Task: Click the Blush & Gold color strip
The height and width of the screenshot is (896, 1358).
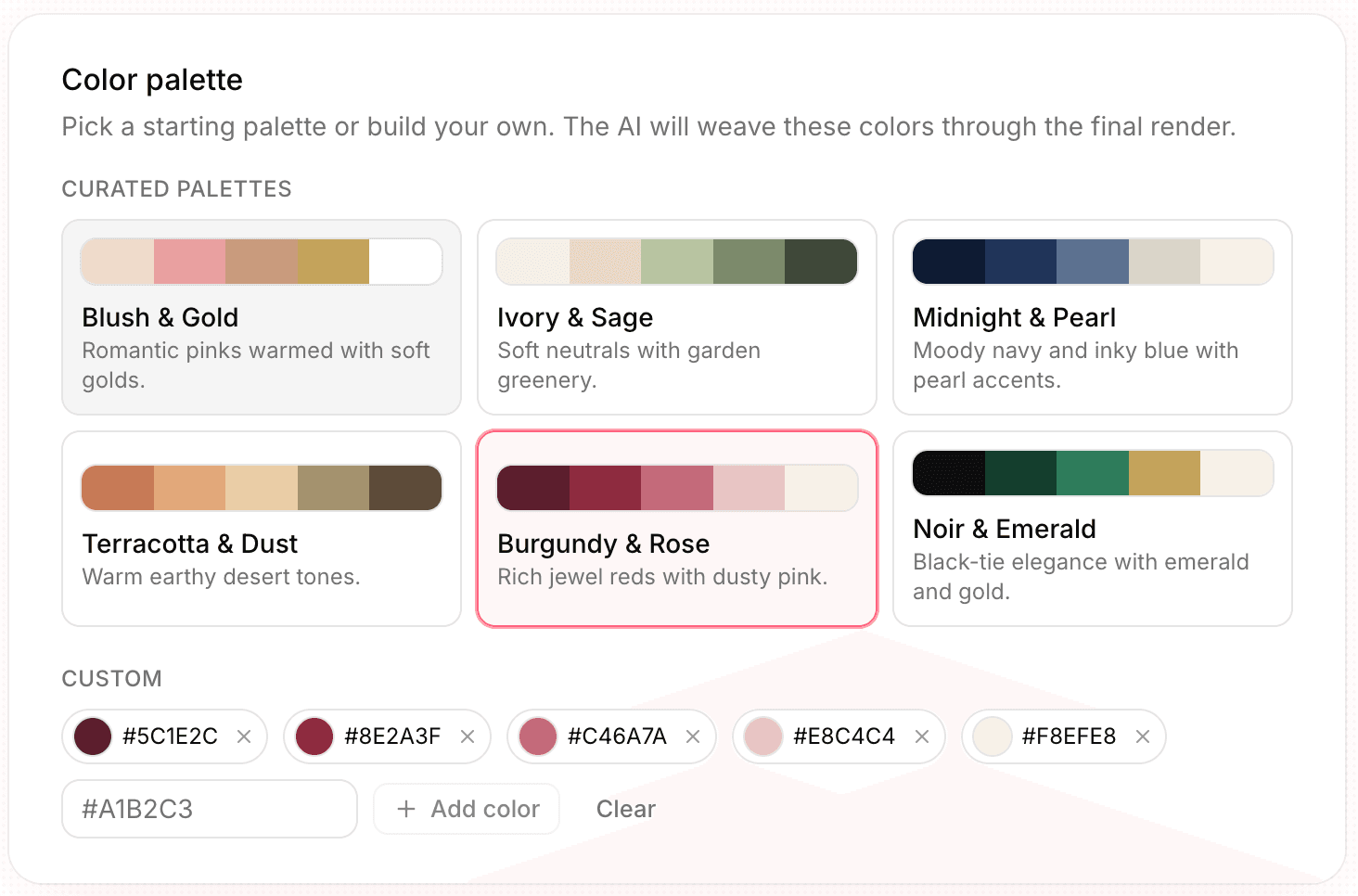Action: 262,262
